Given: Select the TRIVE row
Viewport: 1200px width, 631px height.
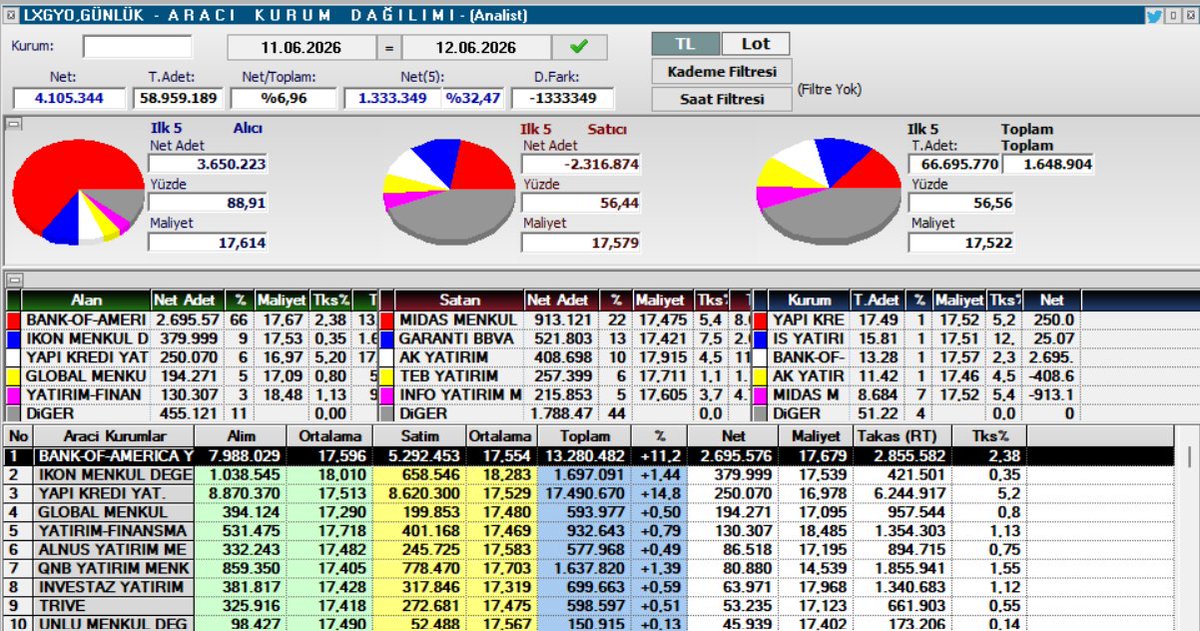Looking at the screenshot, I should 590,606.
